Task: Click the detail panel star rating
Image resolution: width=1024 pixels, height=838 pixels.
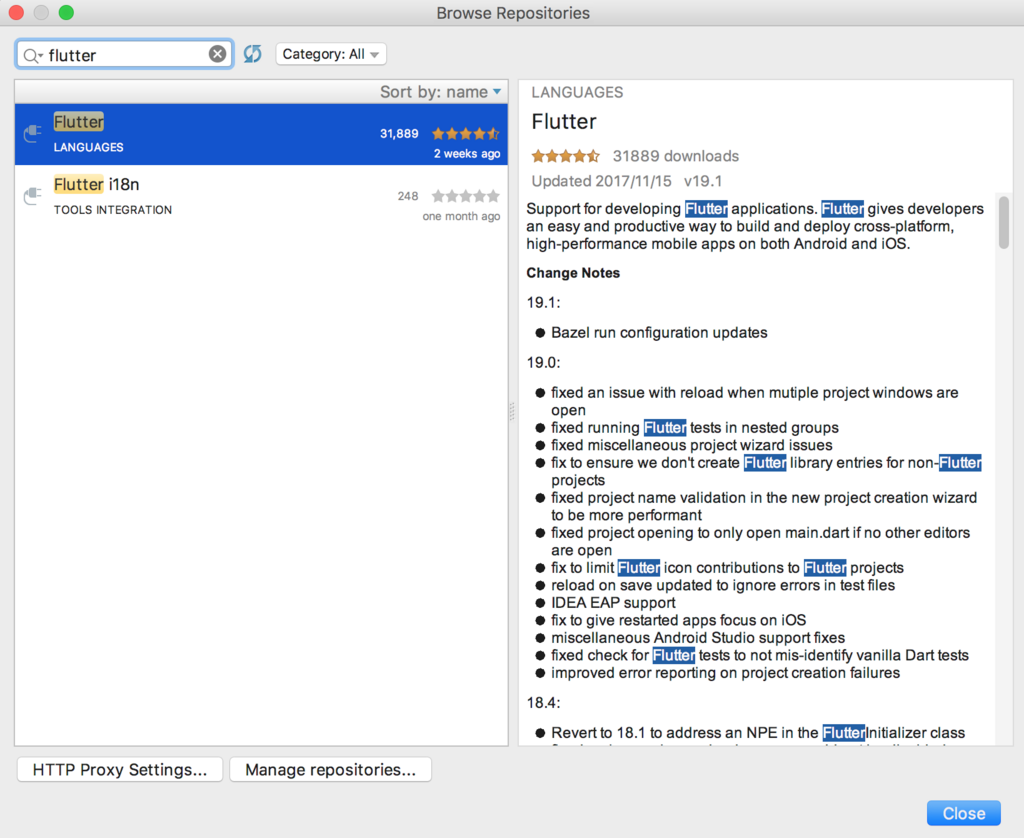Action: [x=565, y=156]
